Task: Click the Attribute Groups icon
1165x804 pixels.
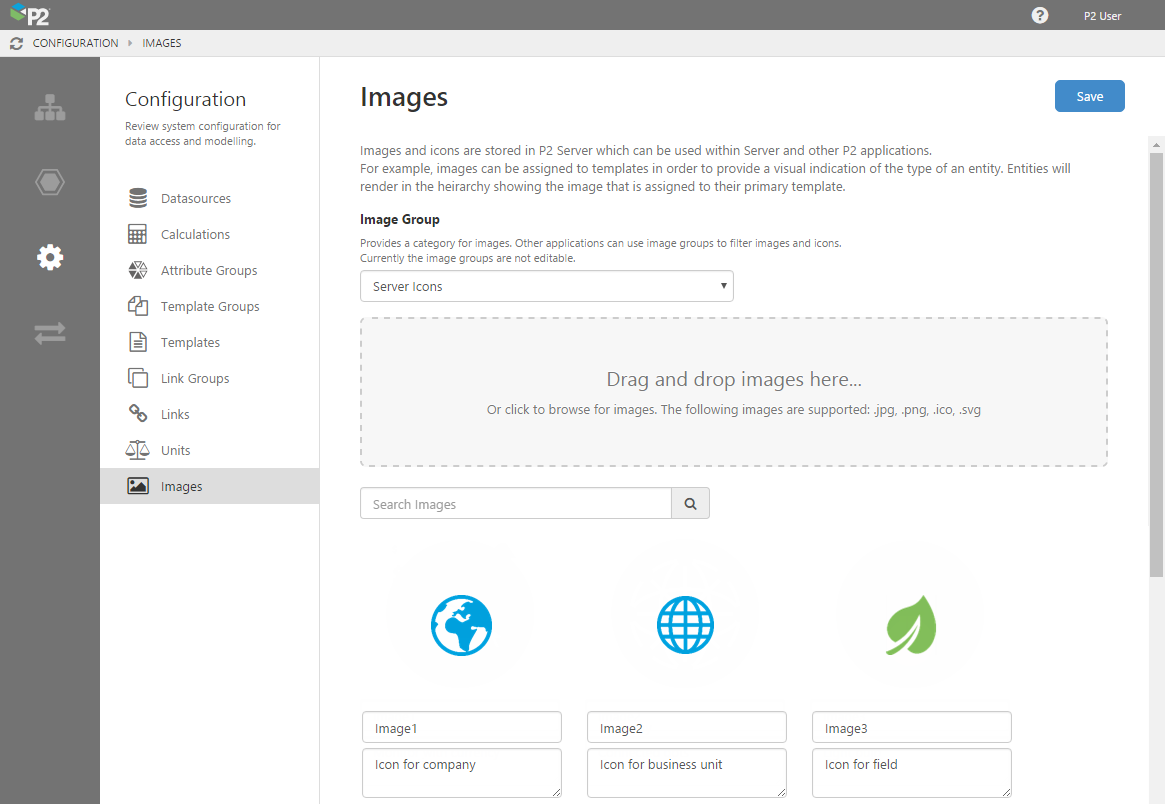Action: pos(137,269)
